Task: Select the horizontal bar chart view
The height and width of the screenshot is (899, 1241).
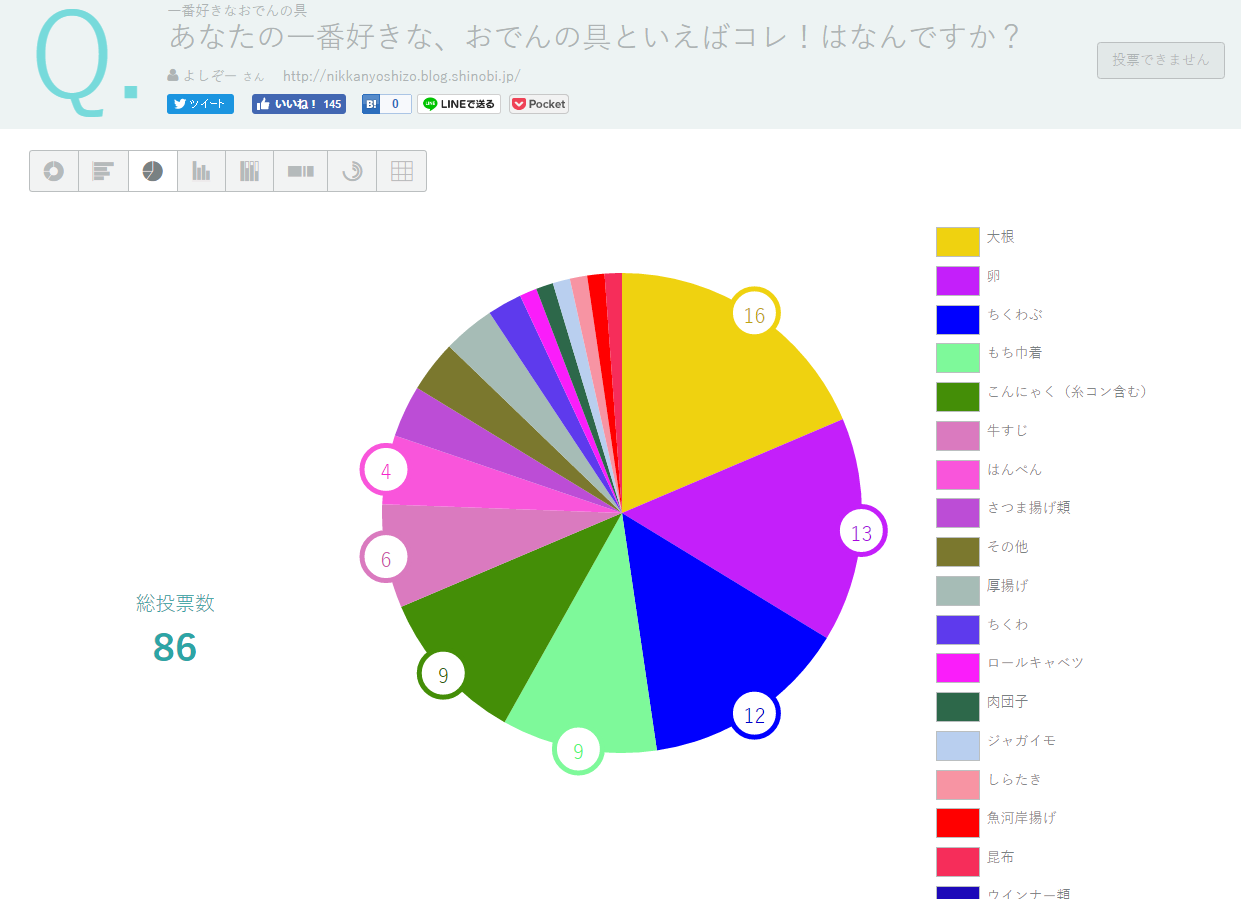Action: pos(103,171)
